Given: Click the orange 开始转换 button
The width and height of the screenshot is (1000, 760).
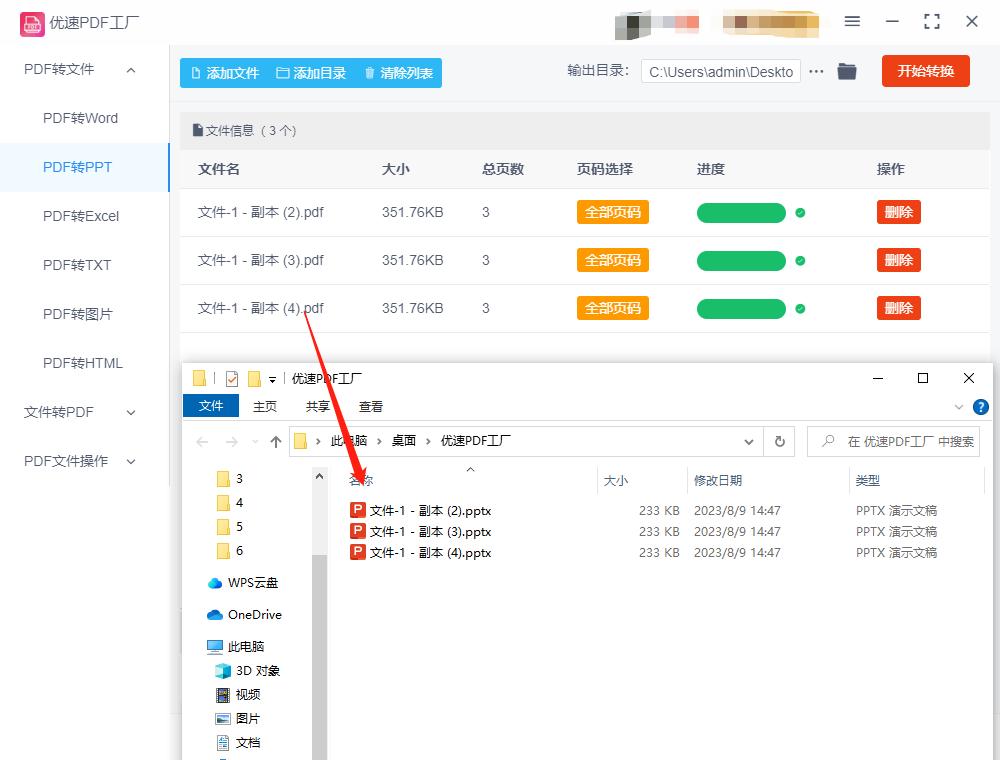Looking at the screenshot, I should click(925, 71).
